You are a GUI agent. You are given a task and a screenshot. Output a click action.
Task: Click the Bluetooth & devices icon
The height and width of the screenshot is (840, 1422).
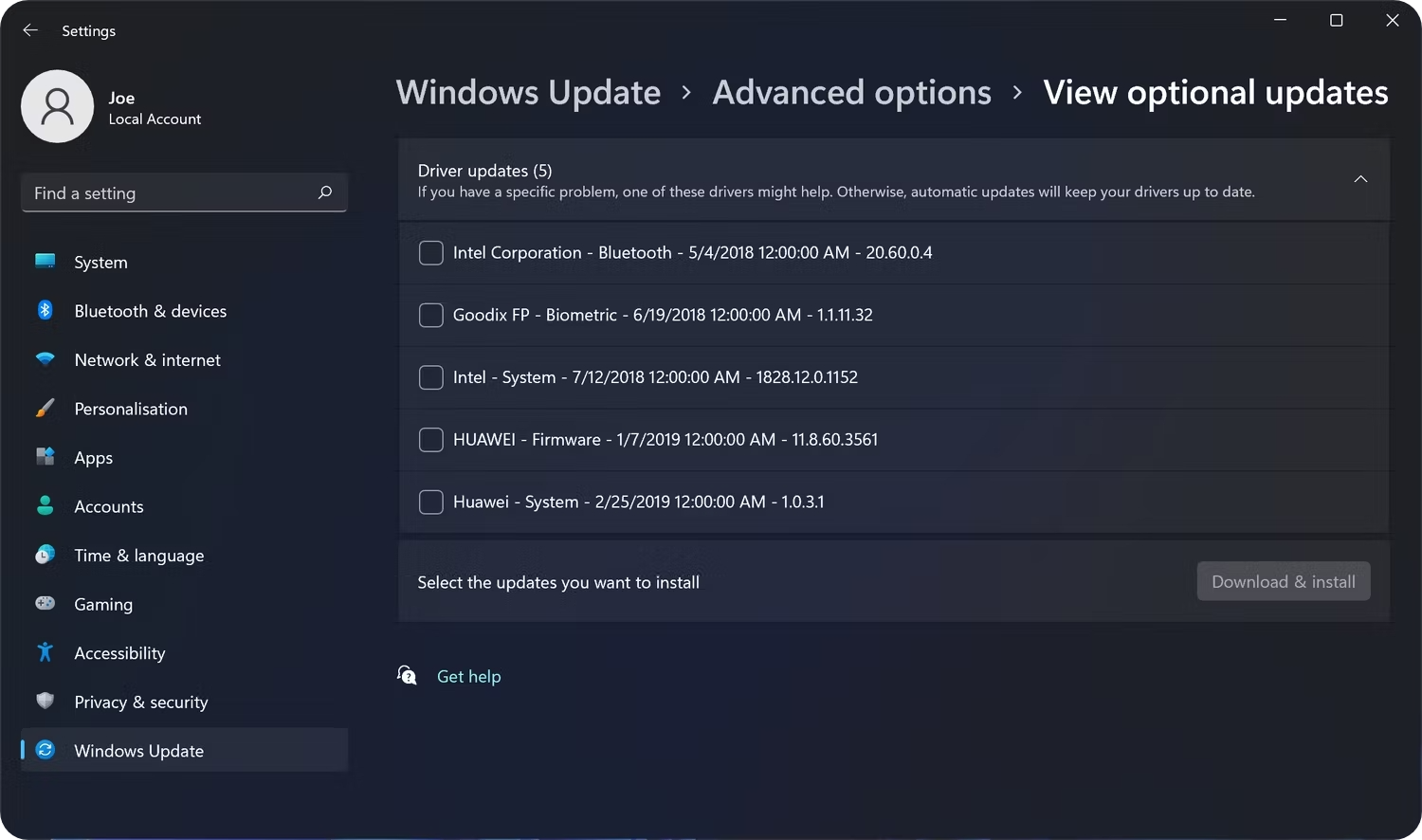point(45,310)
